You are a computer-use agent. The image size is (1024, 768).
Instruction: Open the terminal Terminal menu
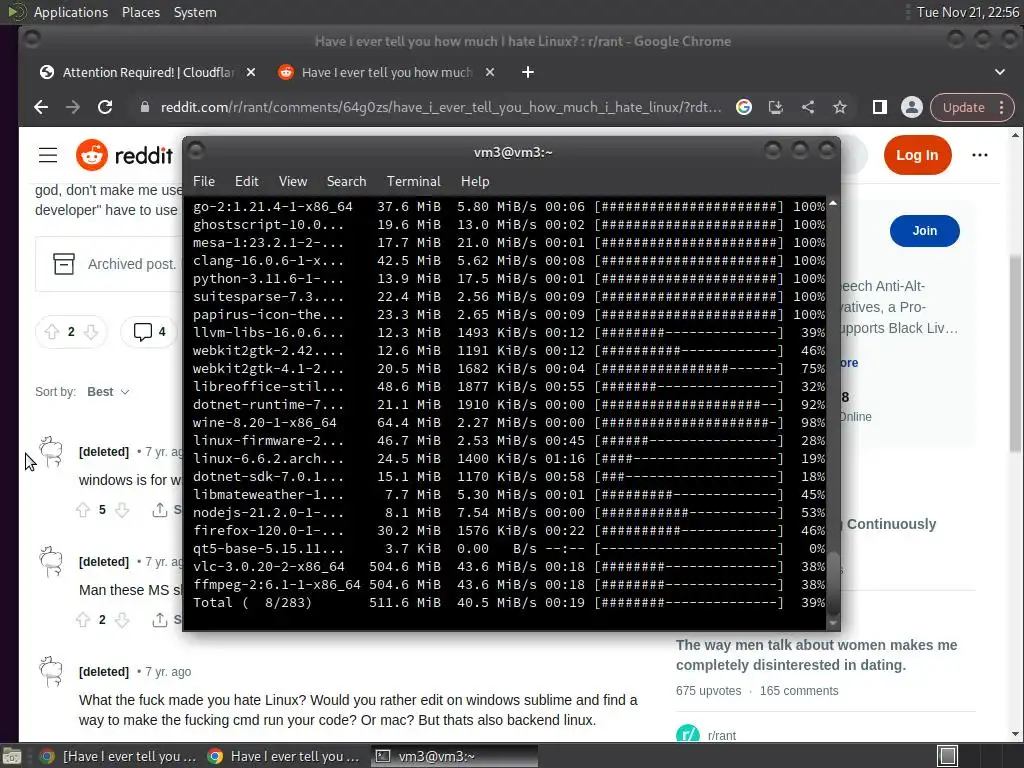tap(413, 182)
